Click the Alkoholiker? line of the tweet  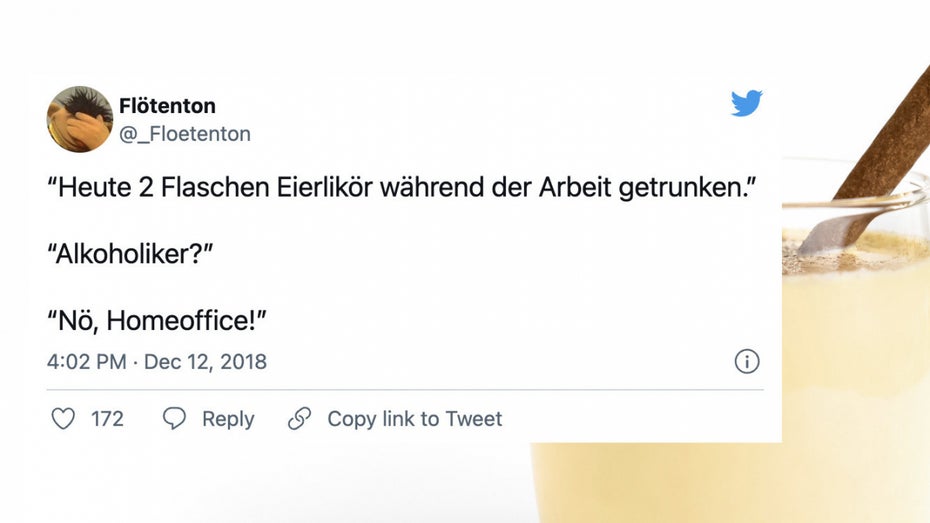coord(130,255)
